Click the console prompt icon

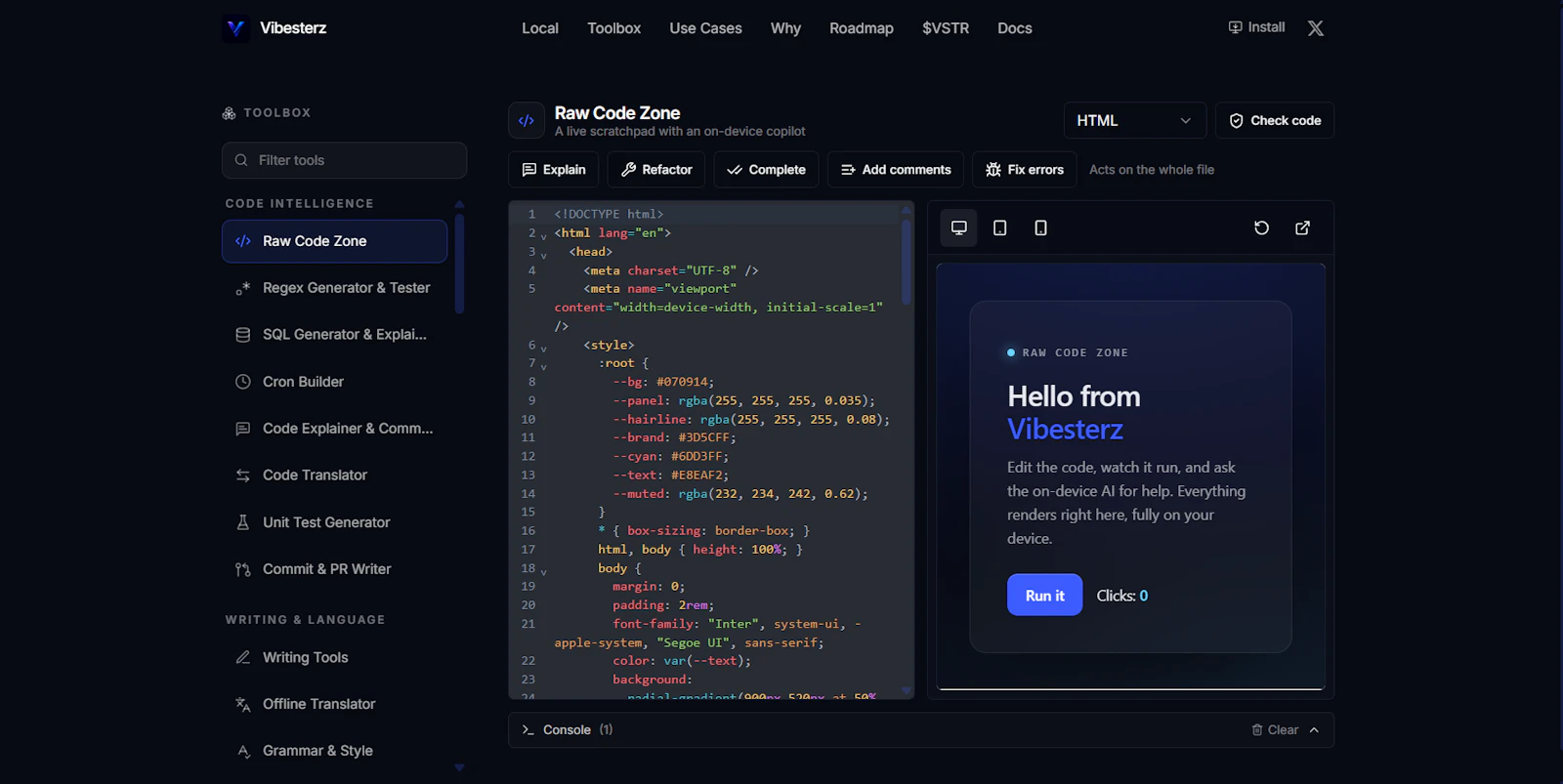(x=528, y=730)
